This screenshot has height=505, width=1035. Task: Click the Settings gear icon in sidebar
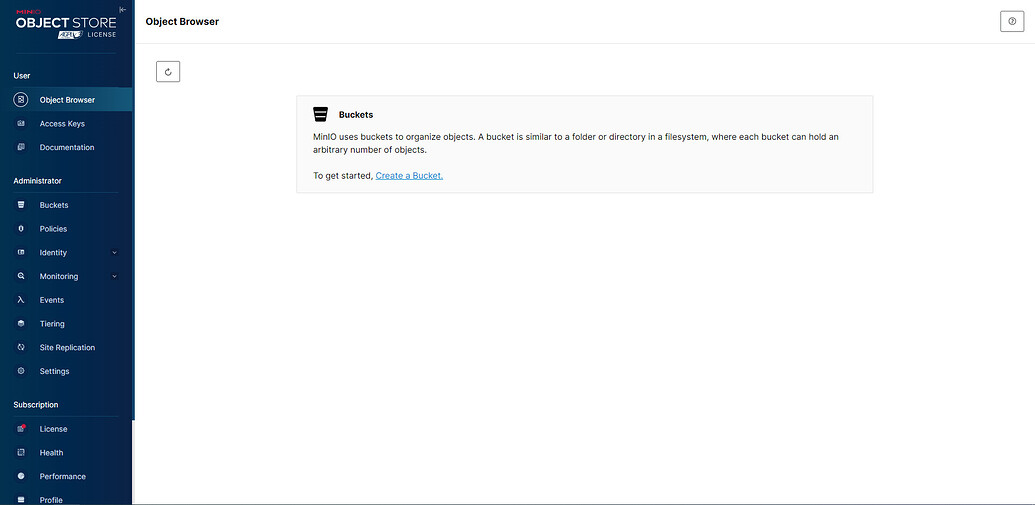tap(21, 371)
